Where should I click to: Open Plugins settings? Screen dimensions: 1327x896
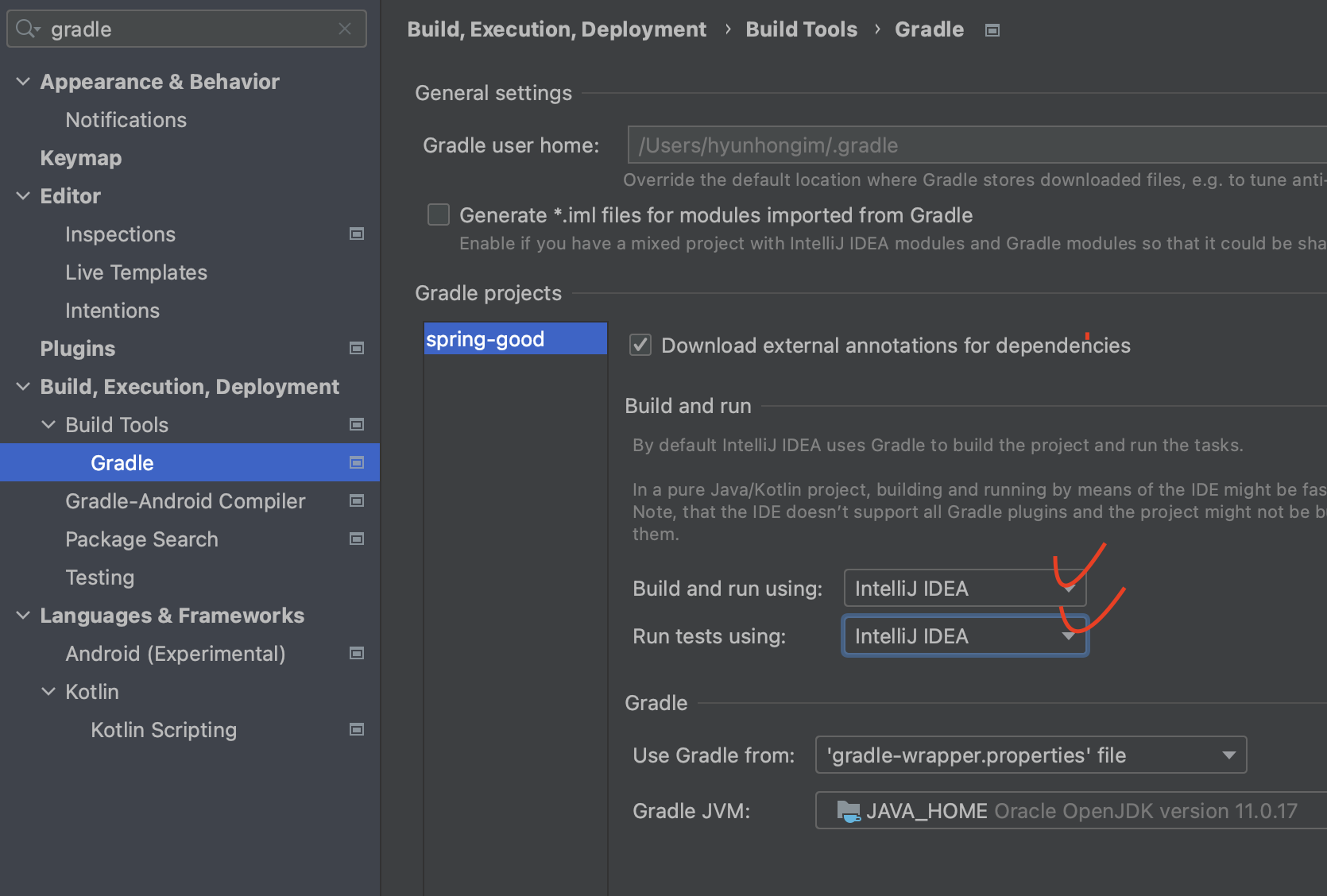click(x=78, y=349)
